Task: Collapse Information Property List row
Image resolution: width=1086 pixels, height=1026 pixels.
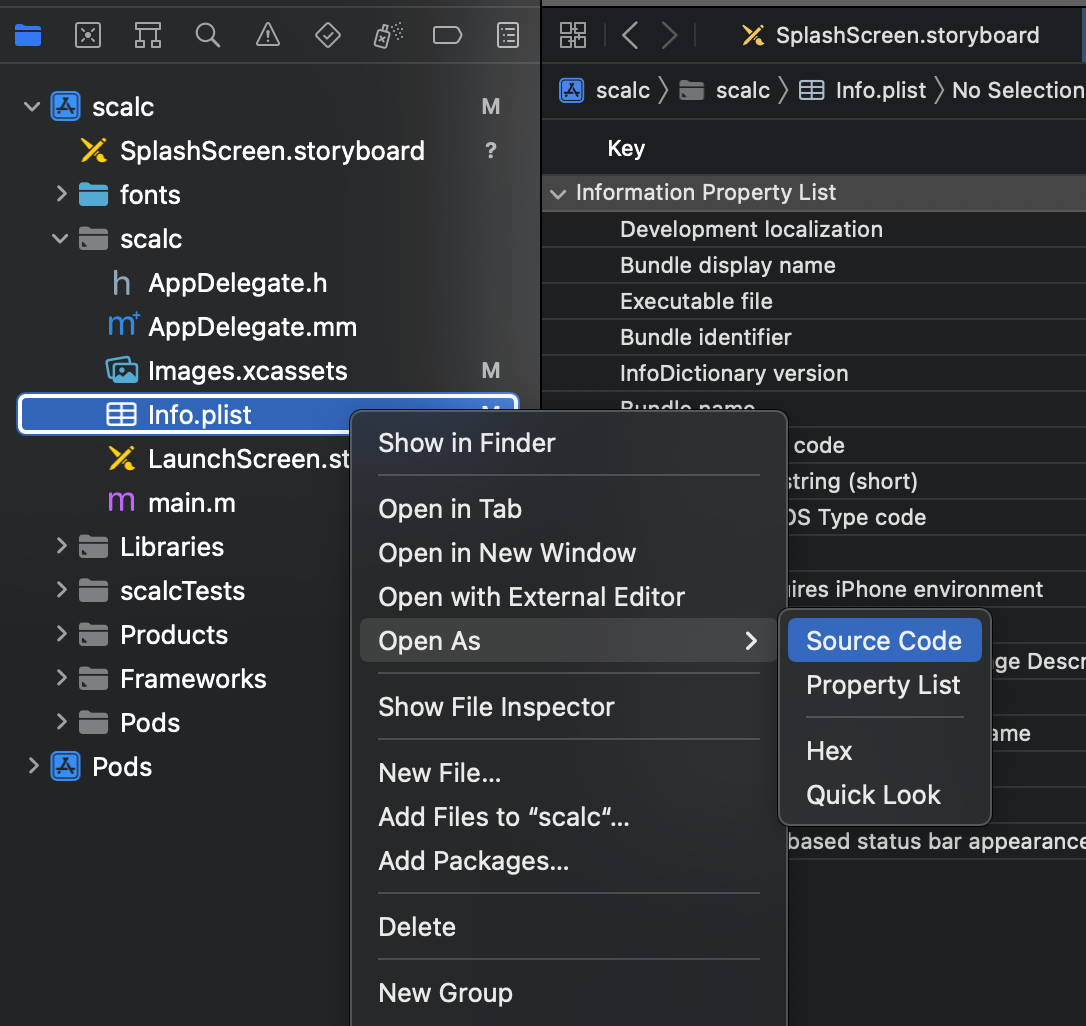Action: (x=558, y=193)
